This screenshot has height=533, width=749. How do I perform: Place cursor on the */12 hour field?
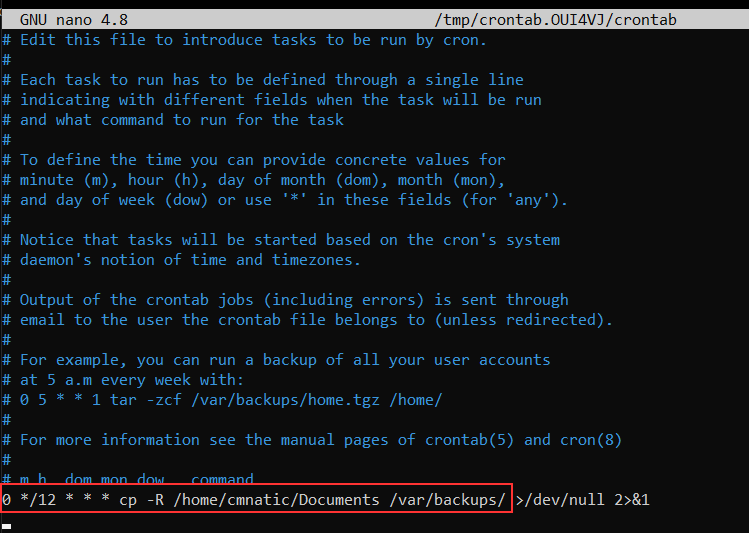[x=39, y=499]
